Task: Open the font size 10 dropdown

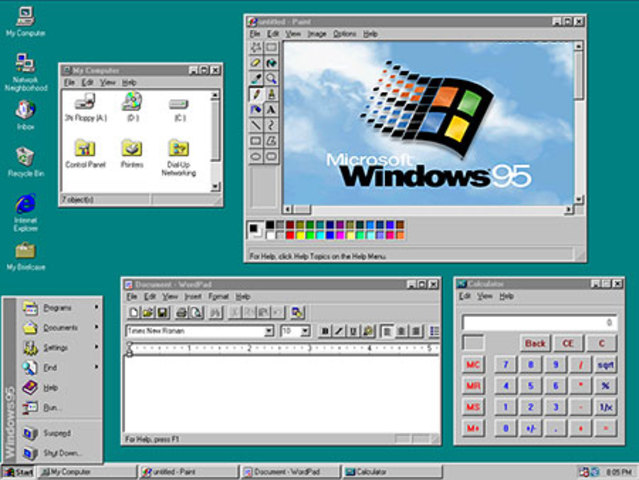Action: pos(305,331)
